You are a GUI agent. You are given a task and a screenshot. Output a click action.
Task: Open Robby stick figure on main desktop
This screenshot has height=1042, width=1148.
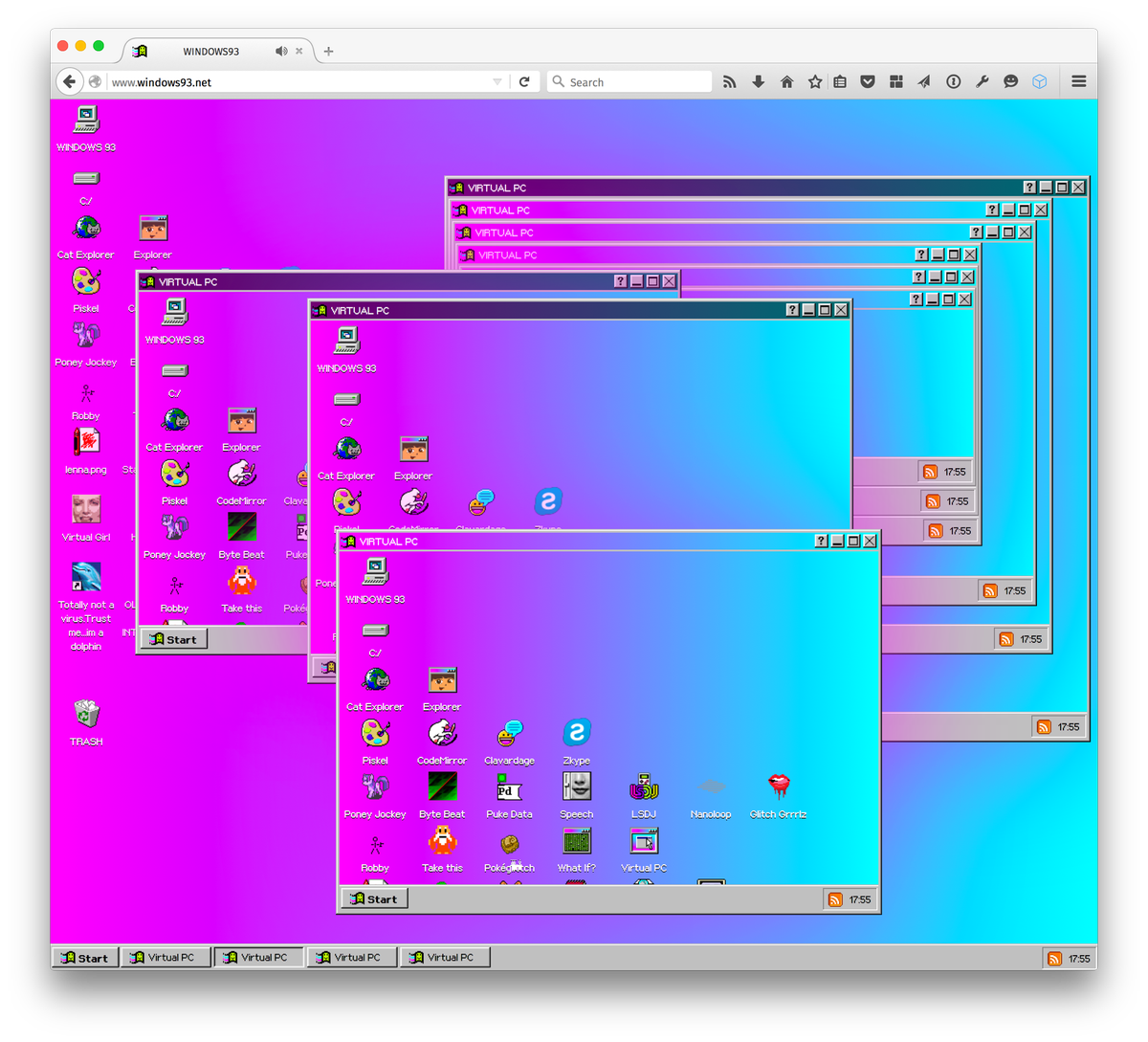click(86, 393)
